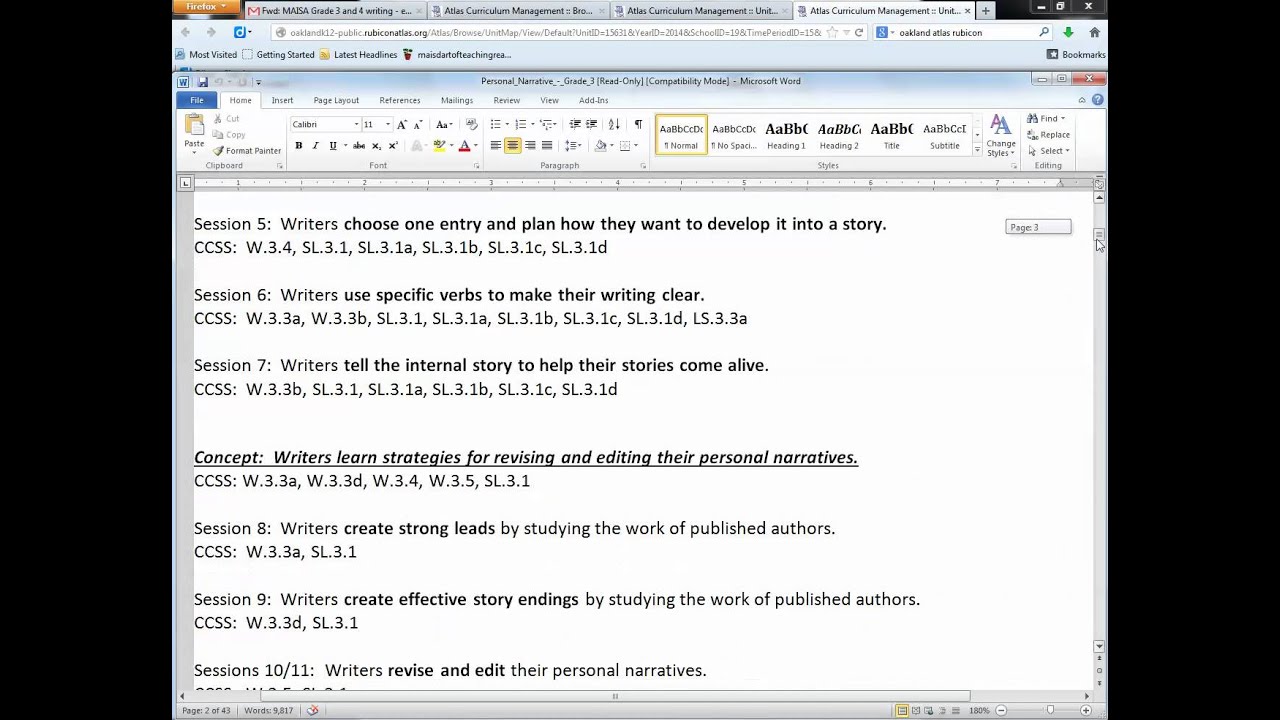
Task: Shrink font size with the small A icon
Action: 417,124
